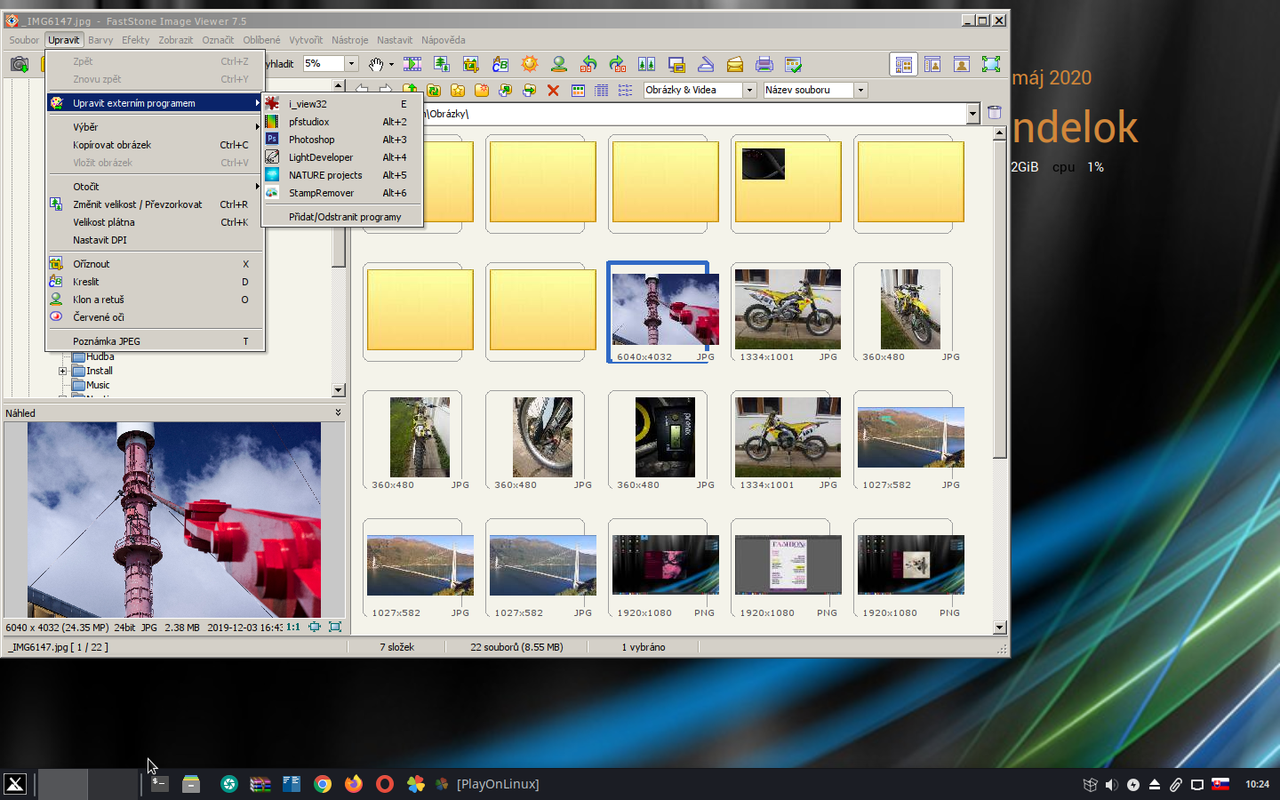The height and width of the screenshot is (800, 1280).
Task: Switch to list view icon
Action: tap(625, 90)
